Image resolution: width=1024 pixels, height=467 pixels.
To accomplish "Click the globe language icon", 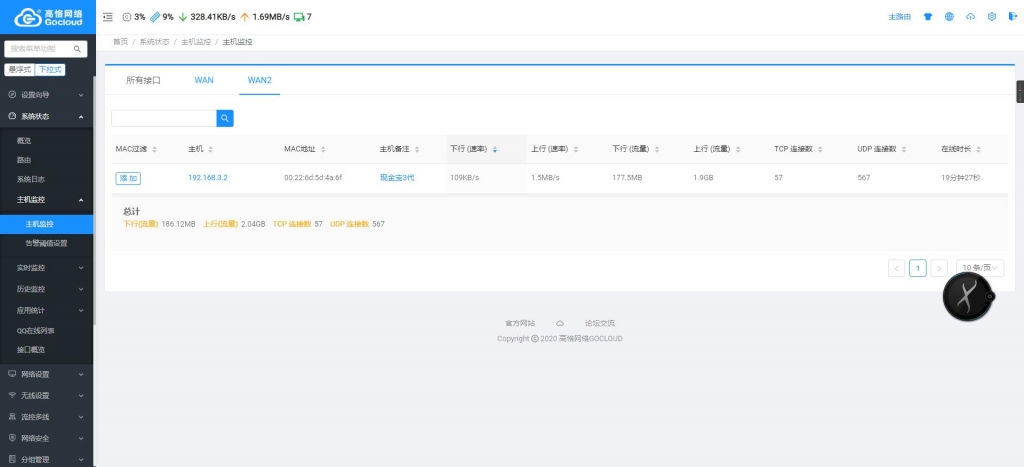I will coord(949,17).
